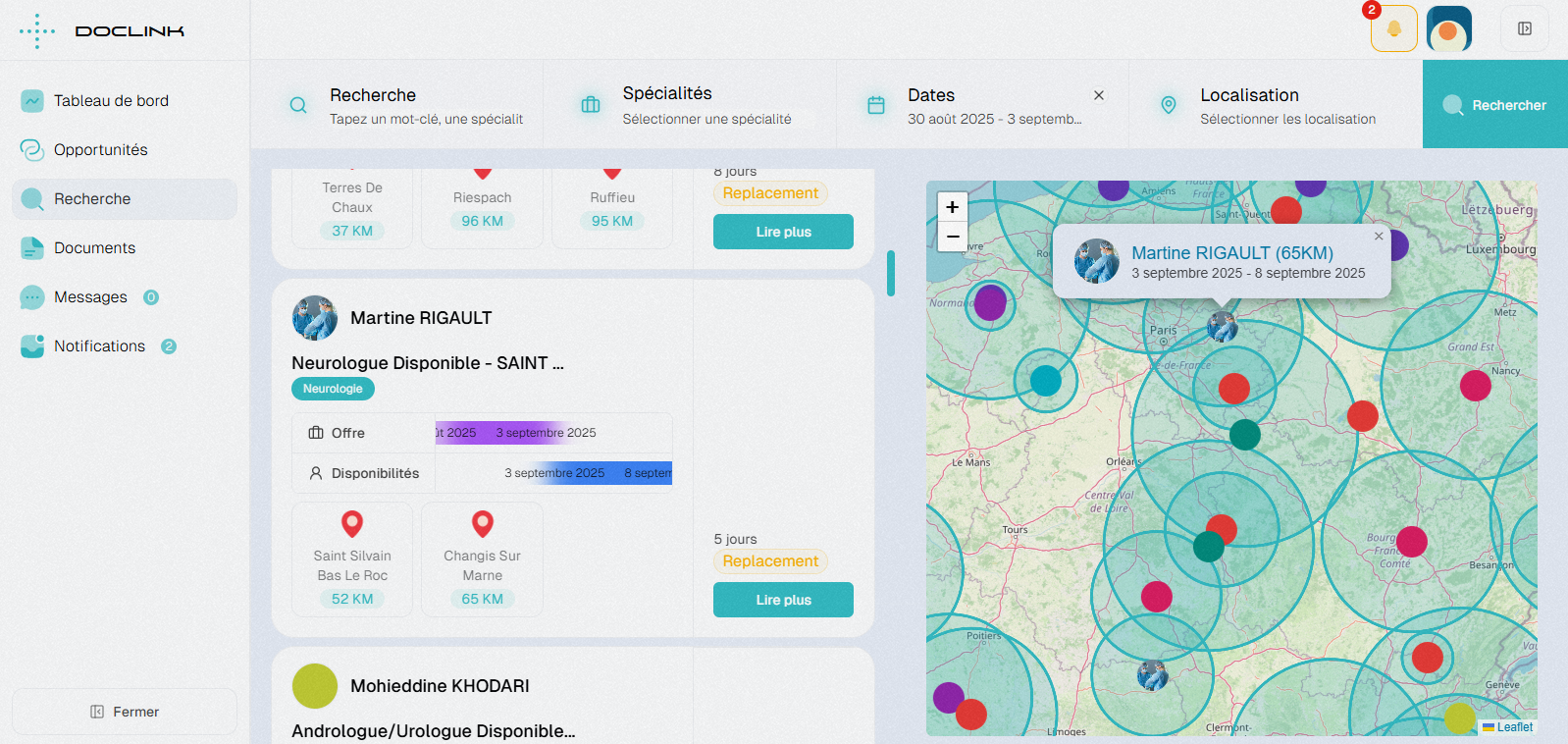Screen dimensions: 1568x744
Task: Open the Spécialités dropdown
Action: (x=690, y=105)
